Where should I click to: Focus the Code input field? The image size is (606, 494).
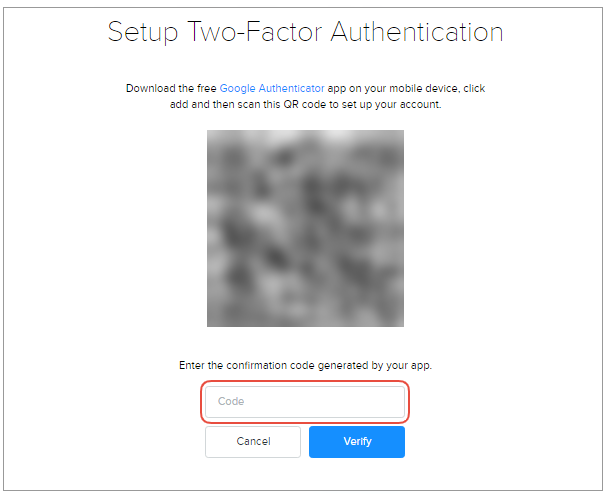(305, 402)
